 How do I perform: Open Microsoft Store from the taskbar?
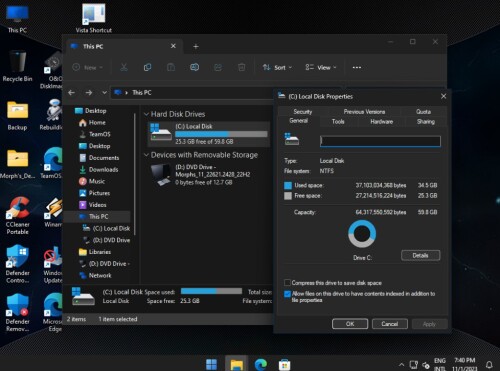[x=284, y=364]
